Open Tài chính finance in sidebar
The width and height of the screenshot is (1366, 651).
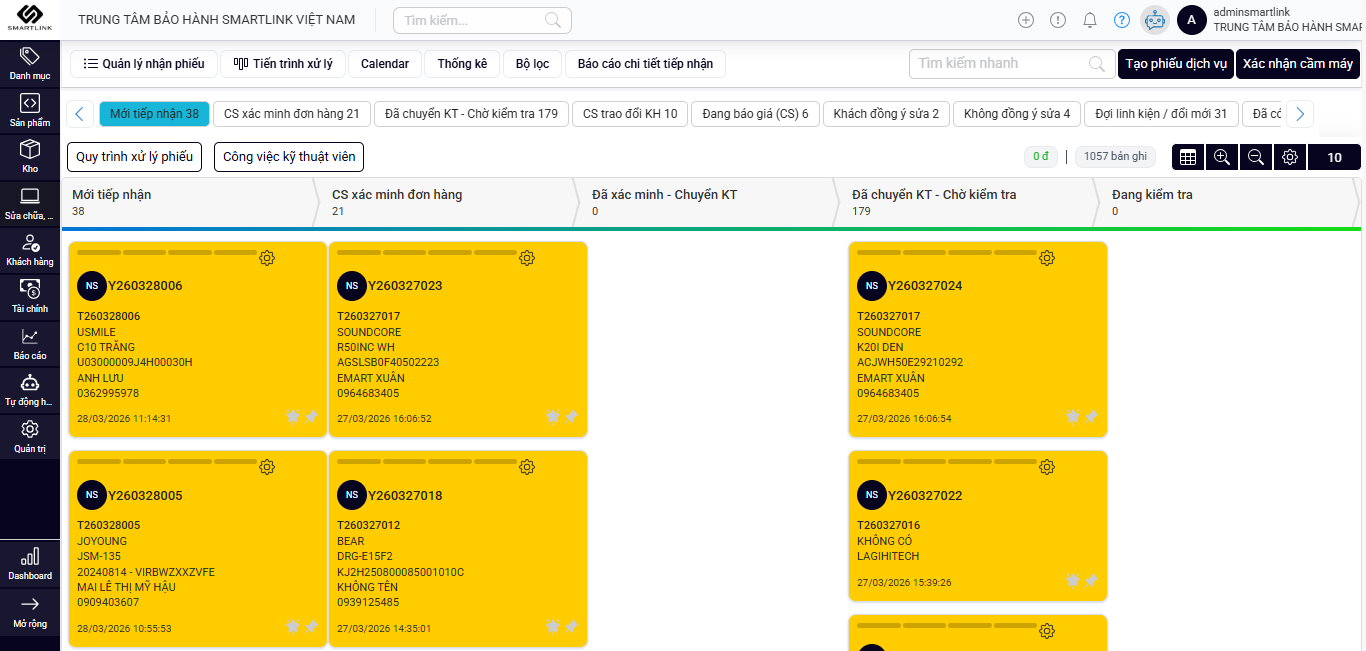pos(30,295)
